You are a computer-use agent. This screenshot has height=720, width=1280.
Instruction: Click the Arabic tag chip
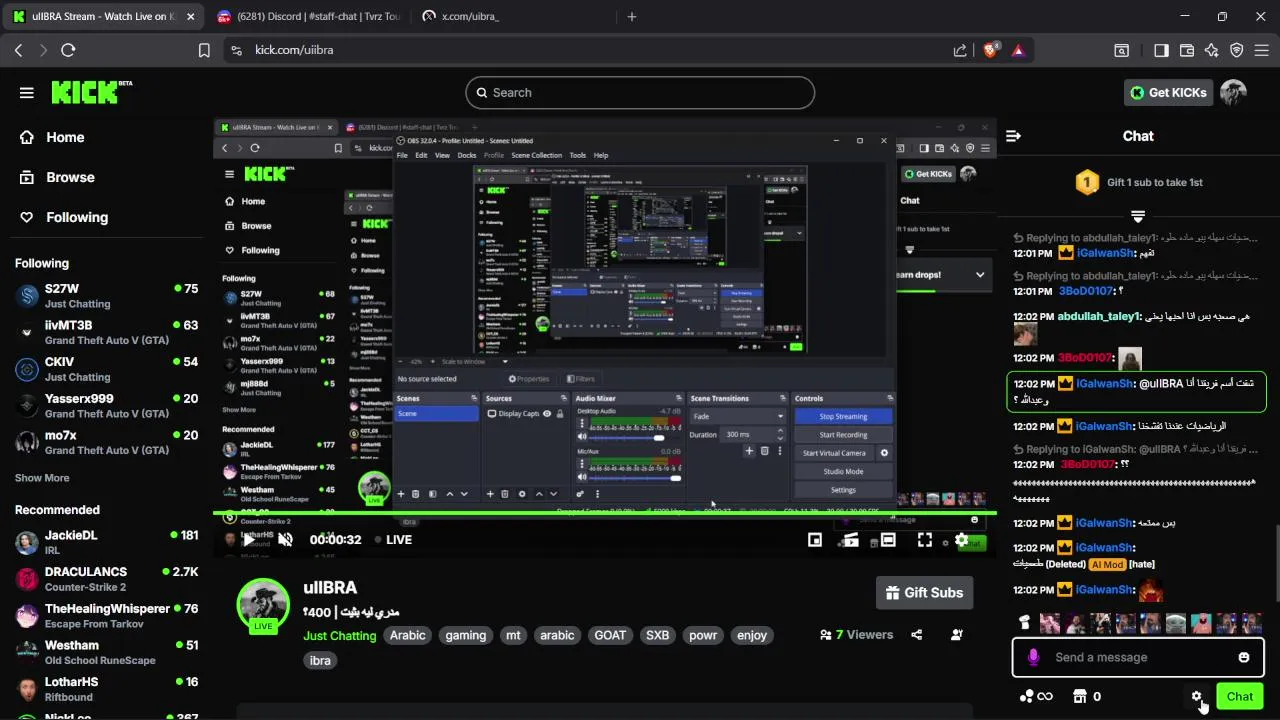click(x=408, y=635)
